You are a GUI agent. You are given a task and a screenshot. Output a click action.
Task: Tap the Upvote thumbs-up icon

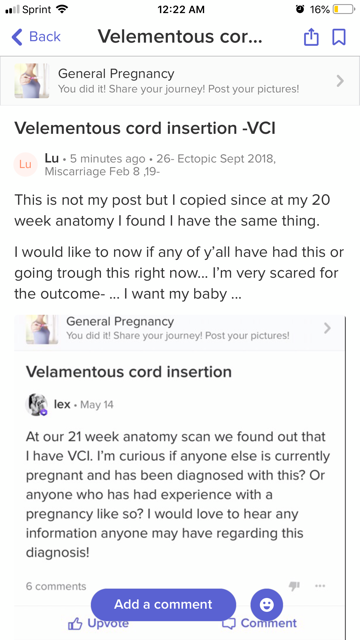(x=75, y=624)
